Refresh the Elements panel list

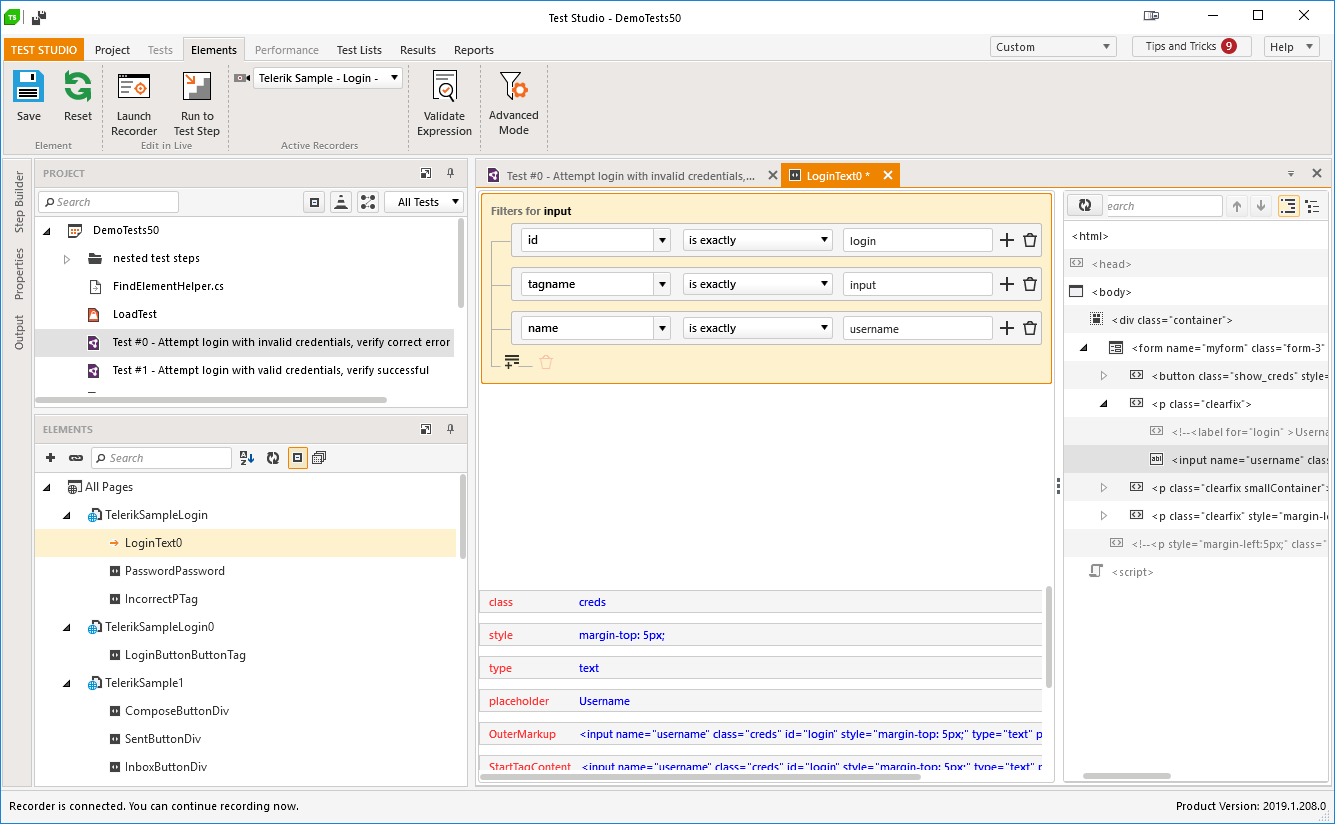tap(273, 458)
